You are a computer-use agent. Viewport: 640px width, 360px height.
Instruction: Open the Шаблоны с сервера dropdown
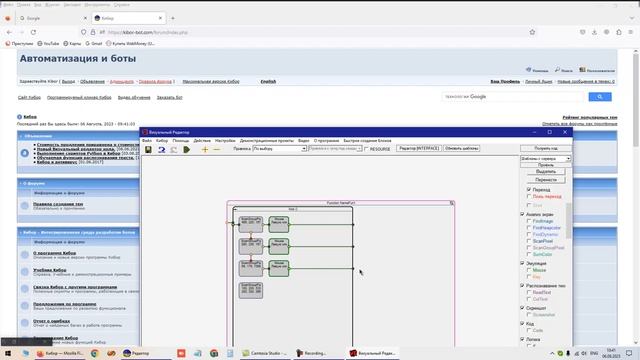tap(546, 158)
